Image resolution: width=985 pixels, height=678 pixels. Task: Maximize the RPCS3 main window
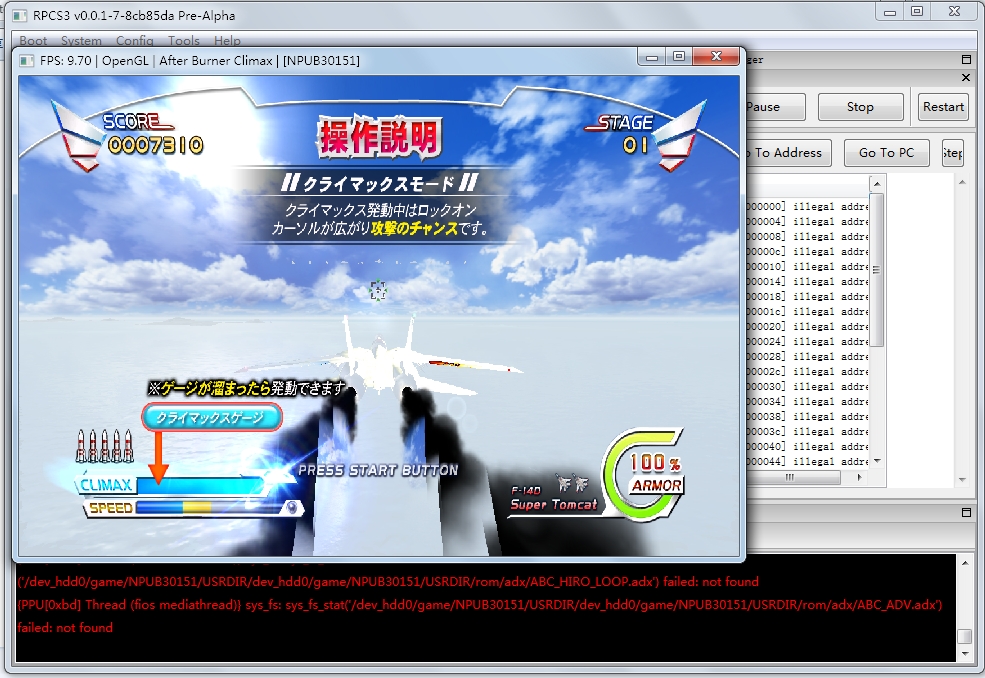[x=917, y=11]
